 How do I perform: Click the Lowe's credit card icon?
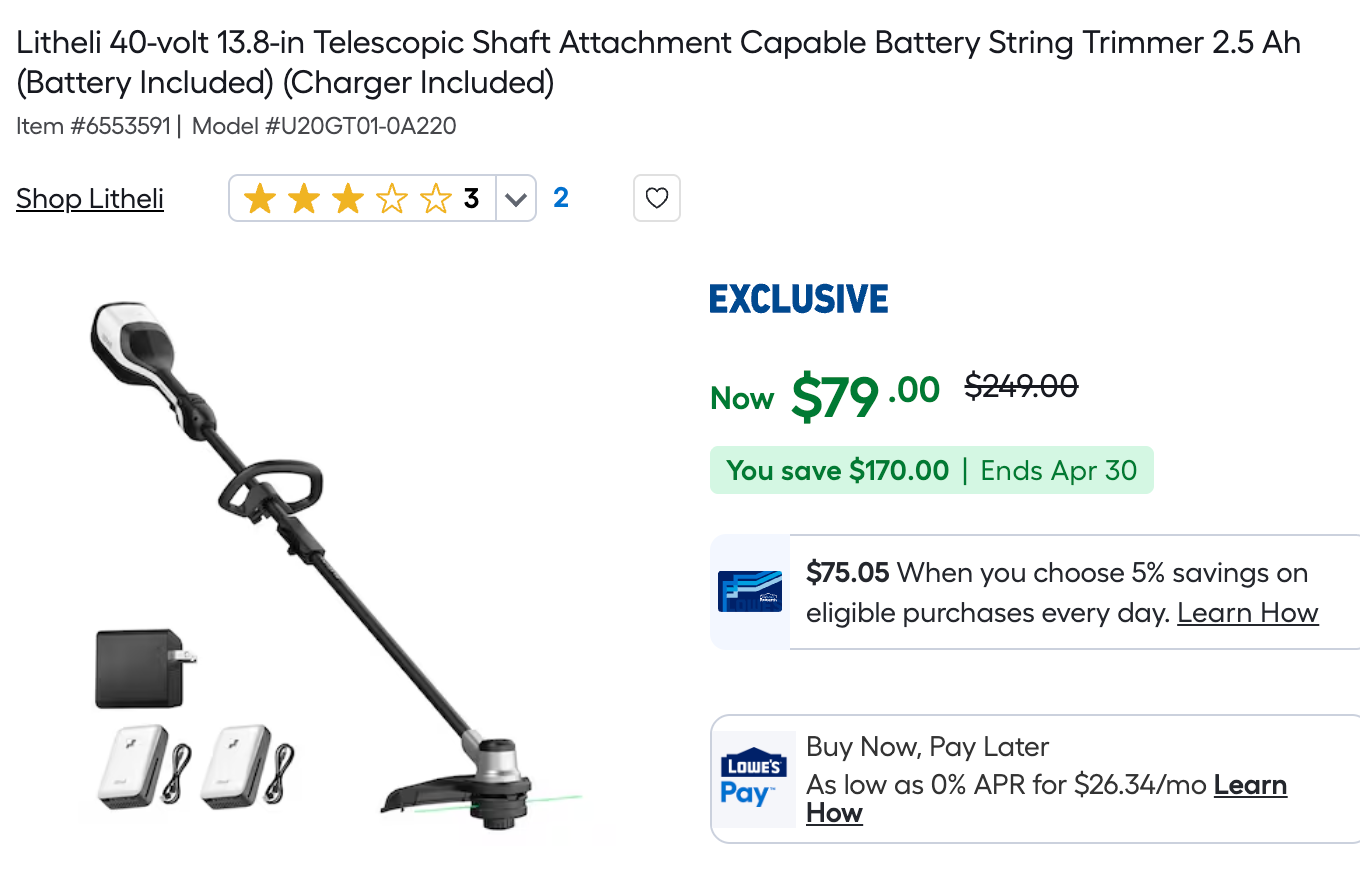coord(748,592)
